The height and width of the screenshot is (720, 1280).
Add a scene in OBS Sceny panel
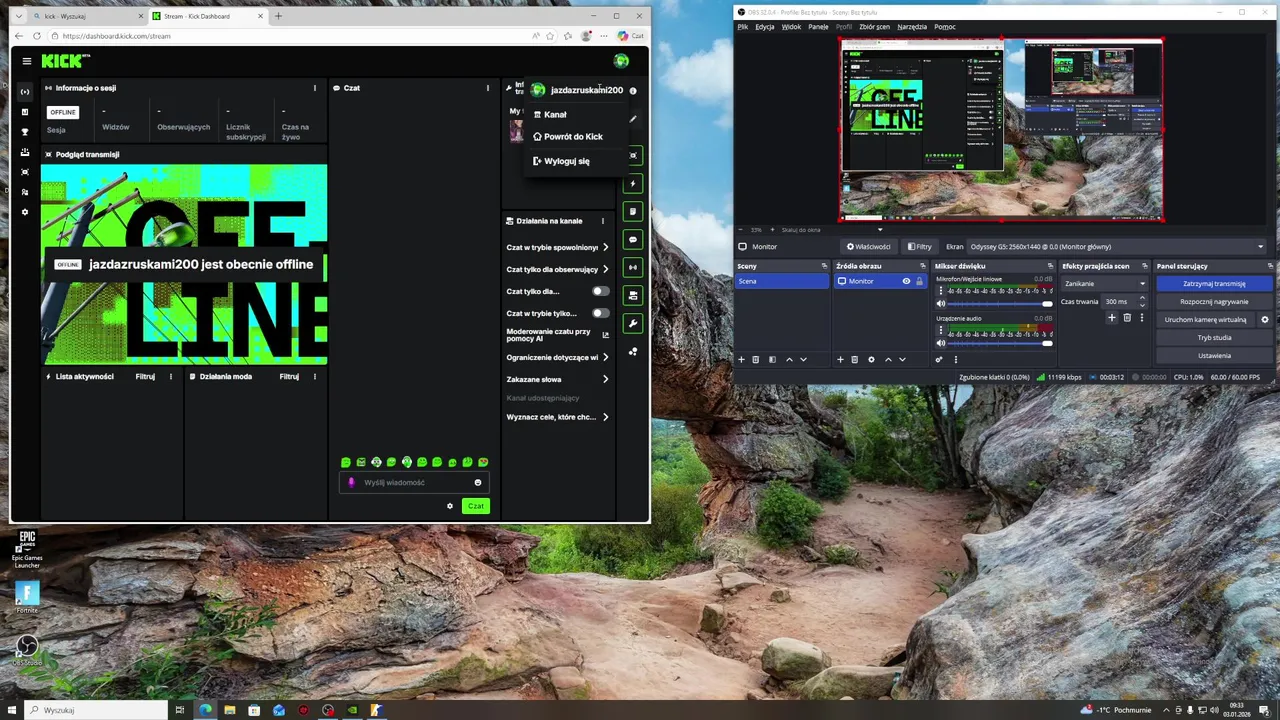tap(741, 360)
